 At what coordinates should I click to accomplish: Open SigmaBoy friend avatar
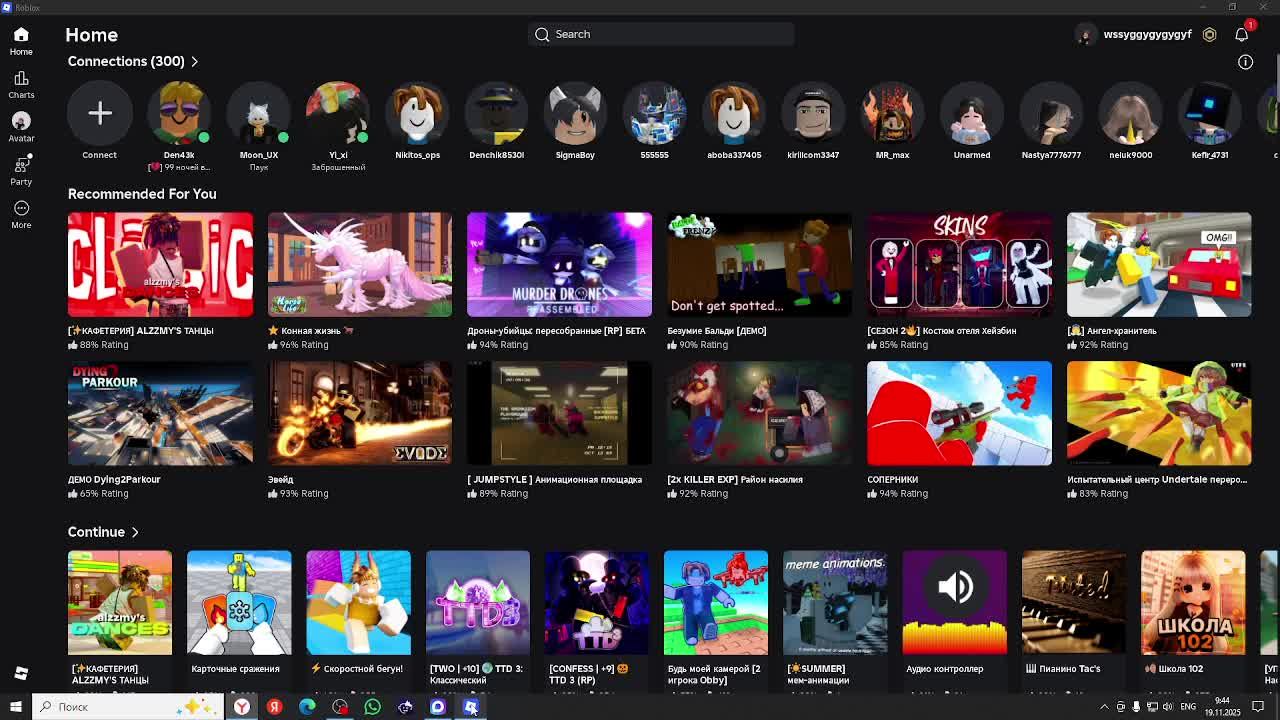(x=575, y=113)
